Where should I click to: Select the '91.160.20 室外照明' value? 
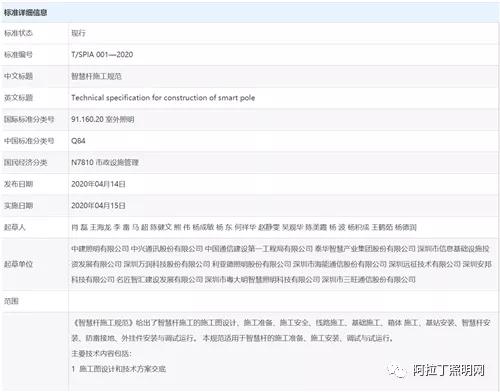click(103, 119)
